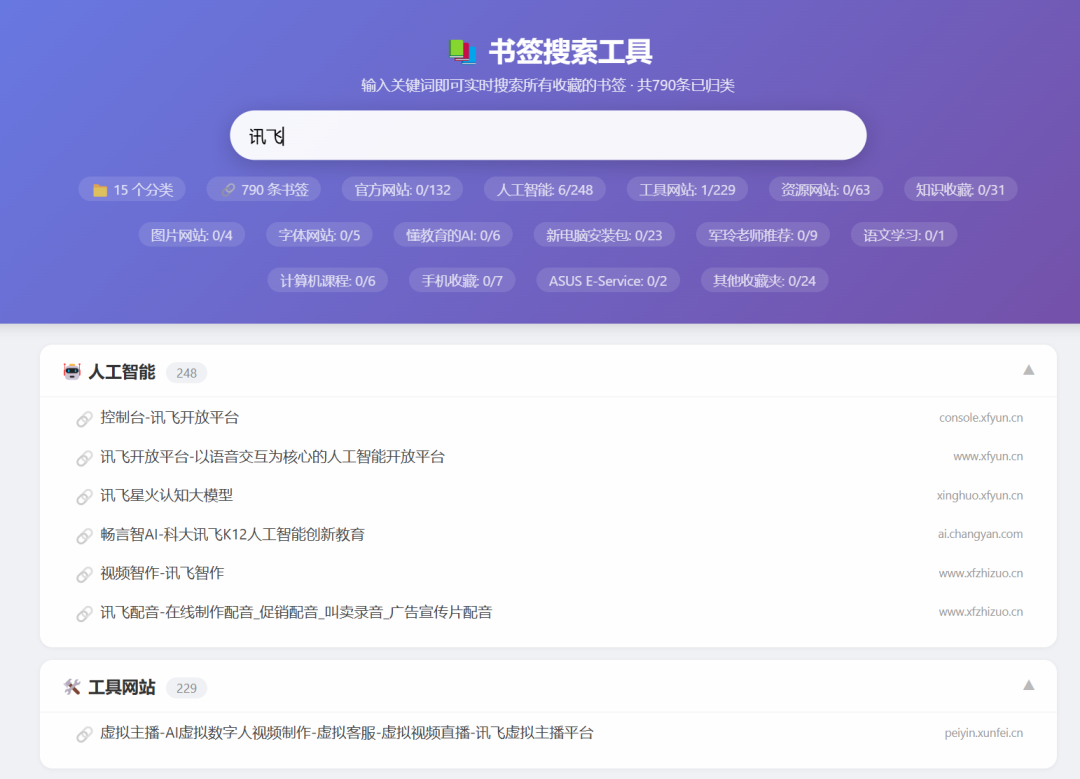This screenshot has height=779, width=1080.
Task: Click the search box containing 讯飞
Action: tap(548, 136)
